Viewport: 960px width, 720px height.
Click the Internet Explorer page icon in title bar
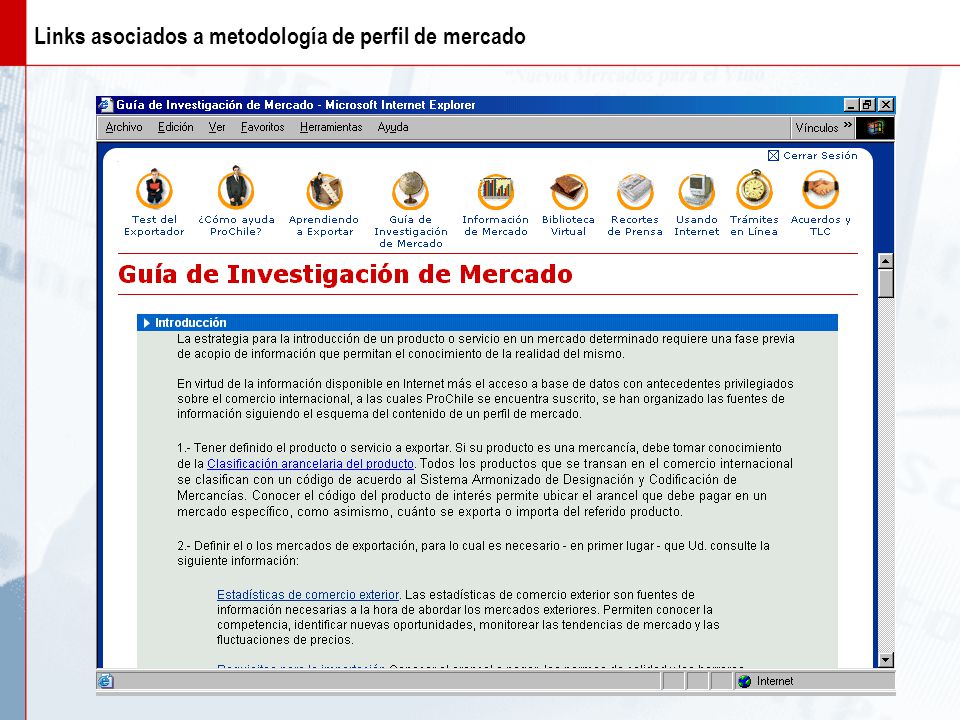[106, 105]
